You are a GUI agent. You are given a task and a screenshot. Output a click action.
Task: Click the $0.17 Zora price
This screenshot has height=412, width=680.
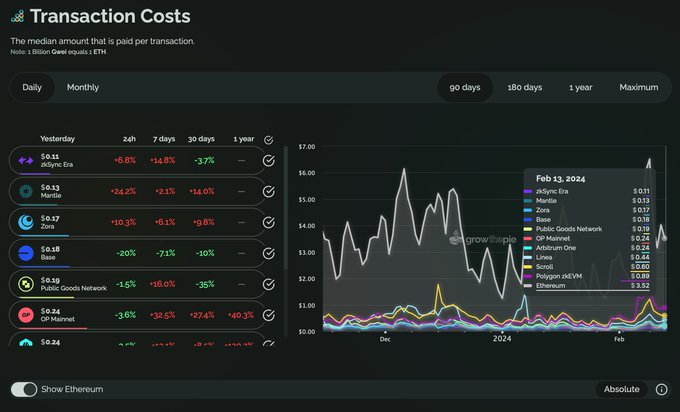pos(50,218)
